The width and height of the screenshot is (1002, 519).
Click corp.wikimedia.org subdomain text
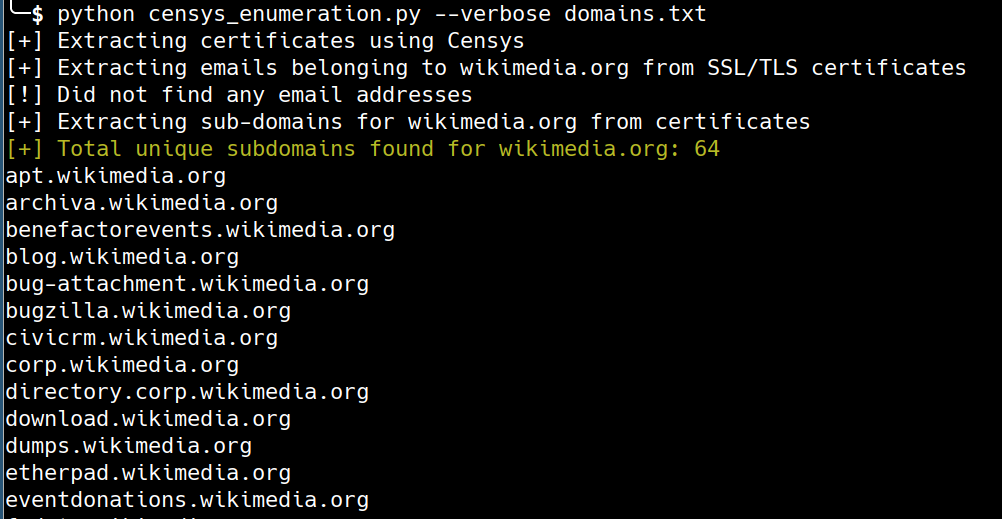pyautogui.click(x=122, y=365)
